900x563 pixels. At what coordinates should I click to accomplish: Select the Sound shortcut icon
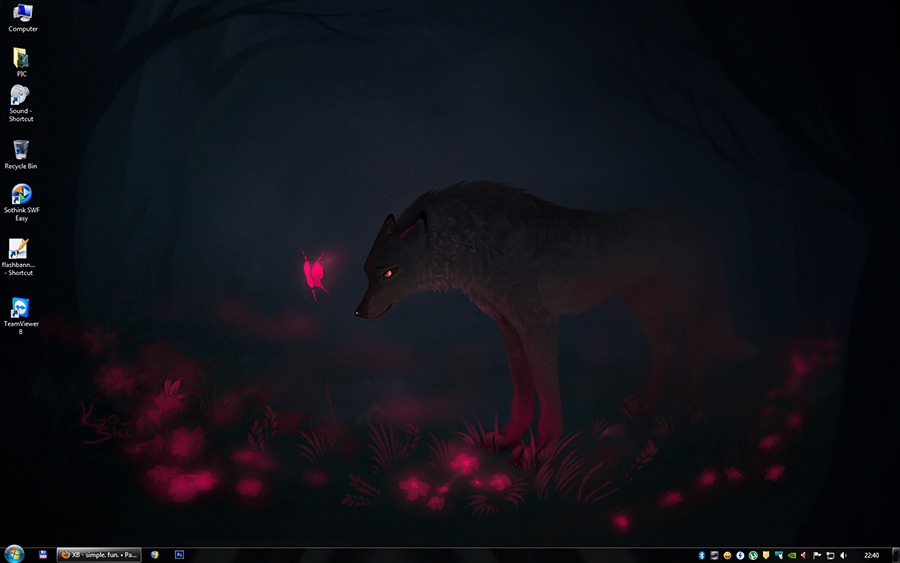21,104
